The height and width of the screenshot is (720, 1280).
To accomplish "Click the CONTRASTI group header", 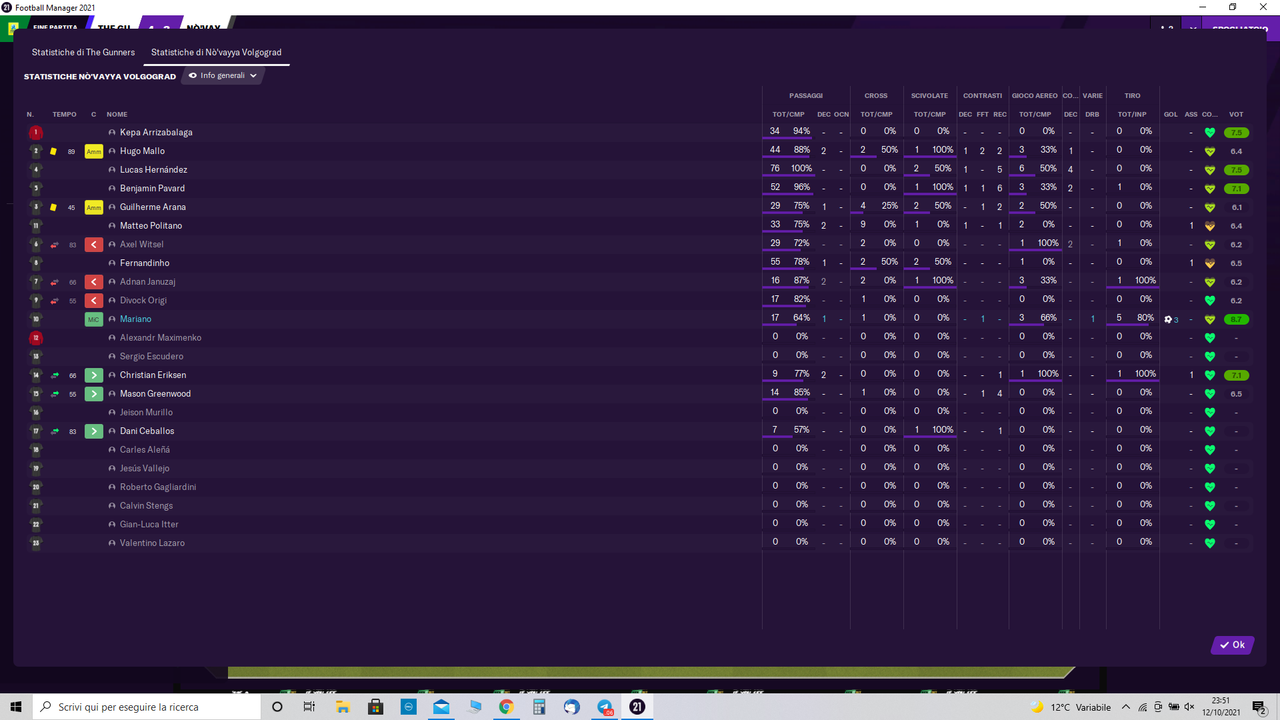I will click(x=983, y=96).
